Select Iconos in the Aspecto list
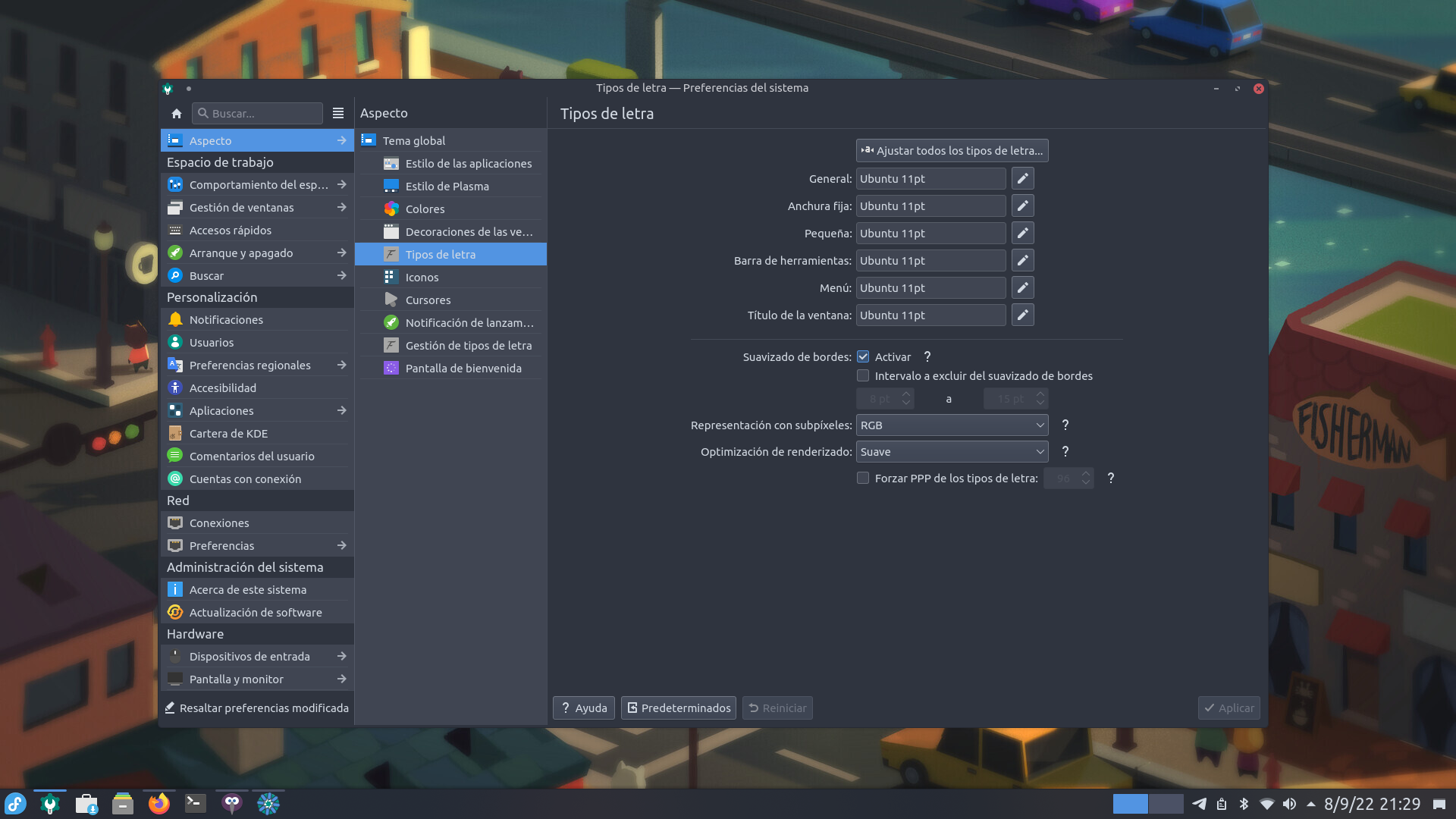This screenshot has width=1456, height=819. [x=422, y=278]
